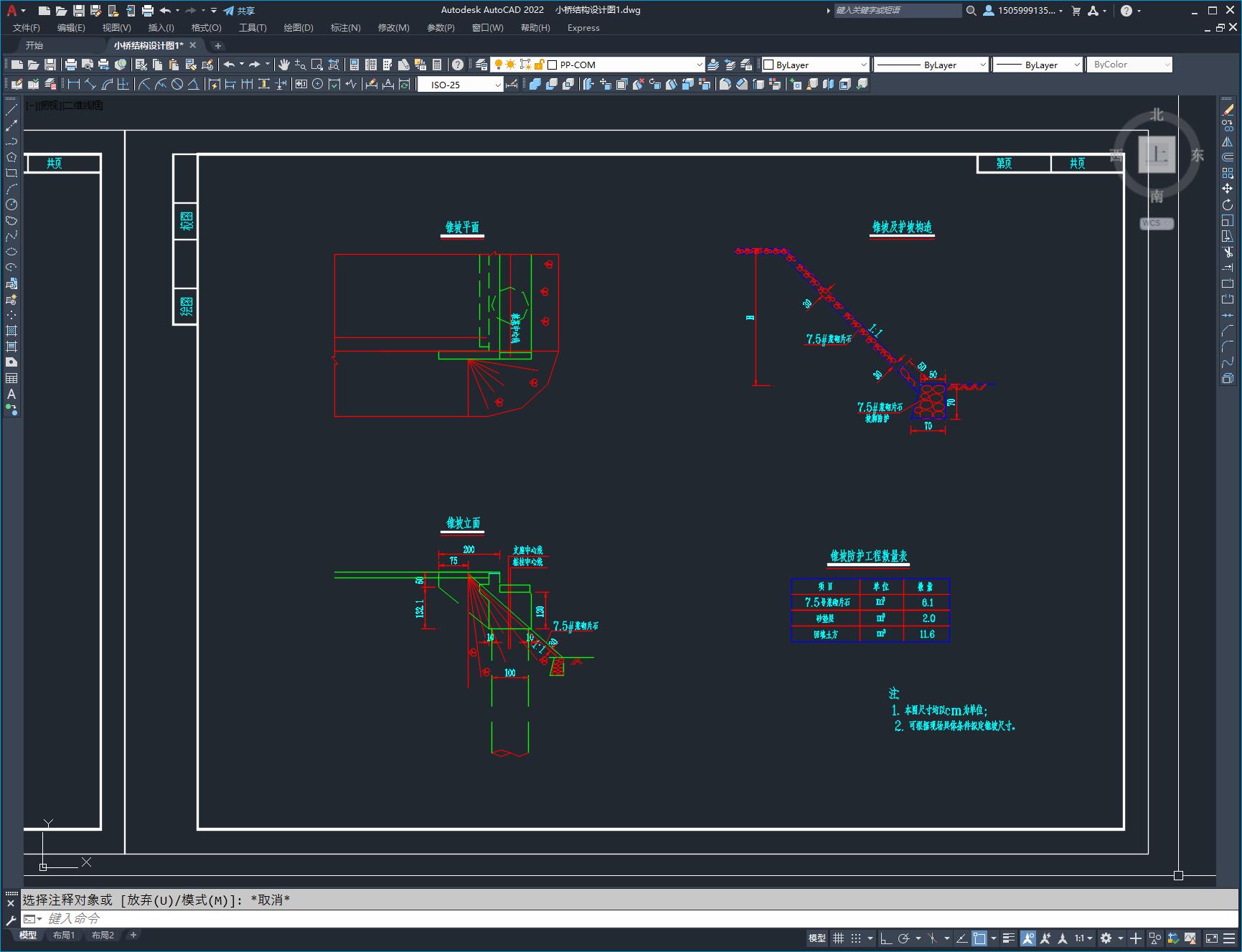Select the Spline draw tool
1242x952 pixels.
tap(11, 236)
